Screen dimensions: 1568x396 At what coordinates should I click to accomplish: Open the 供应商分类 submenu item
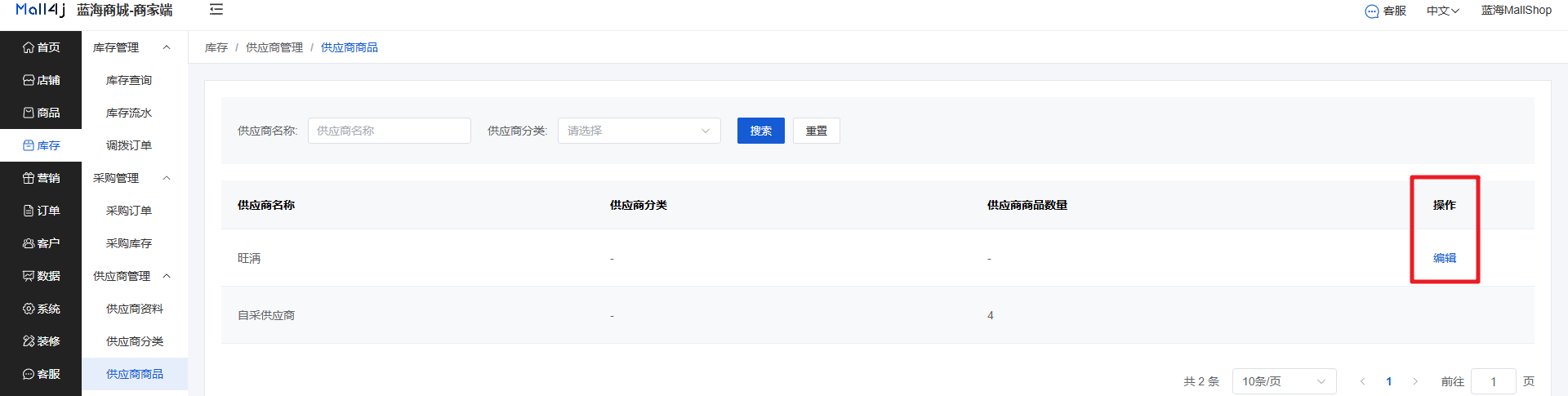(135, 341)
